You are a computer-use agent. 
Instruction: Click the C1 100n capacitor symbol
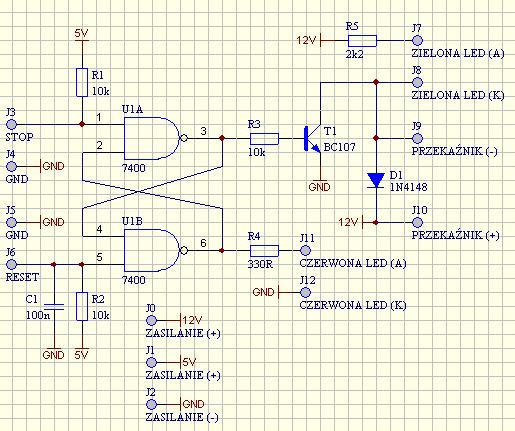click(x=54, y=307)
